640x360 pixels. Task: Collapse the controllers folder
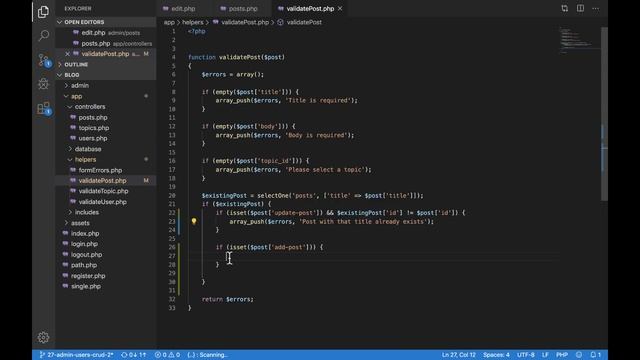(x=105, y=107)
